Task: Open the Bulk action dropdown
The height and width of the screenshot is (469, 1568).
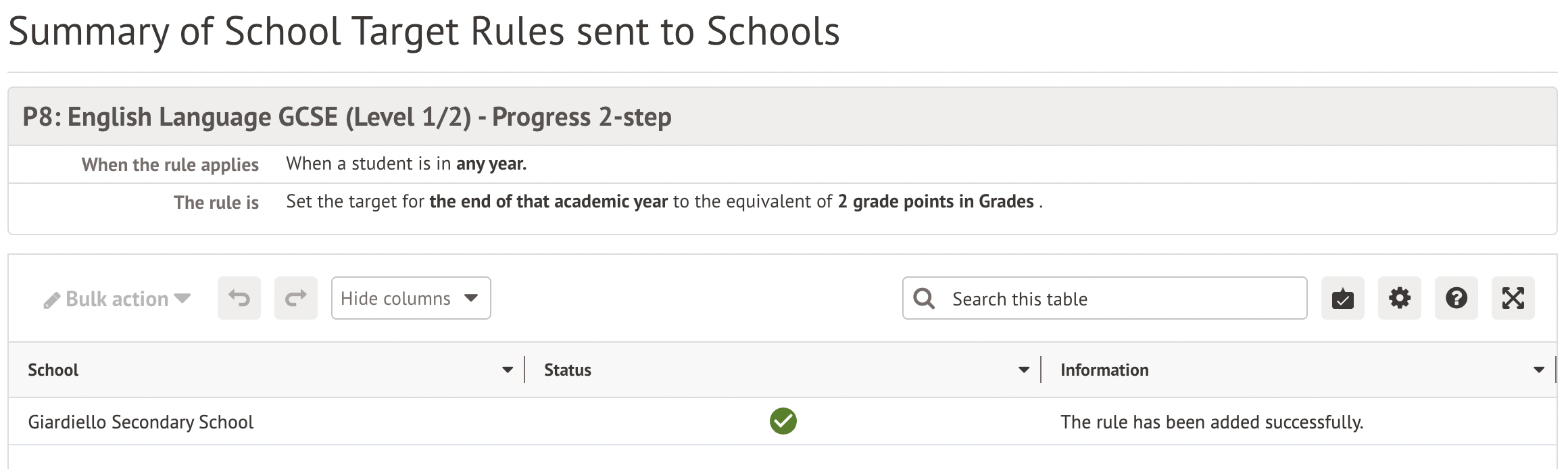Action: pyautogui.click(x=117, y=299)
